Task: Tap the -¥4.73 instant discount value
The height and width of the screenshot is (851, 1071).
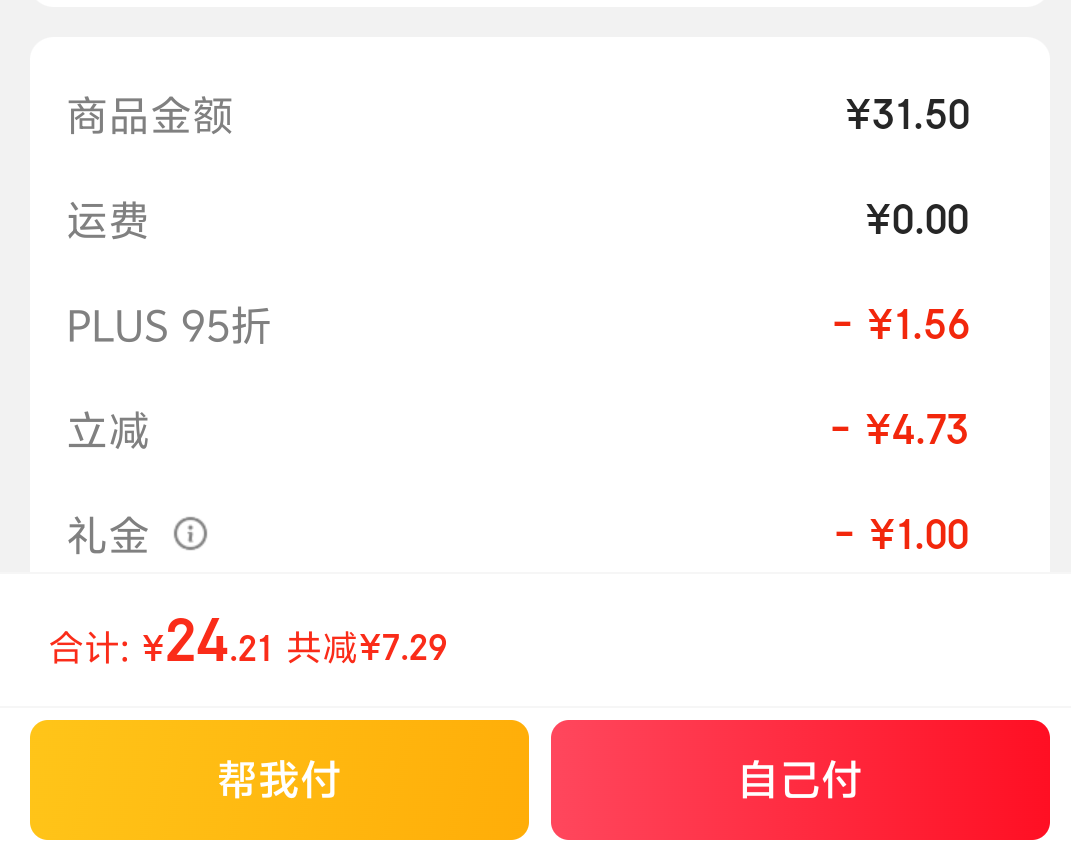Action: 900,429
